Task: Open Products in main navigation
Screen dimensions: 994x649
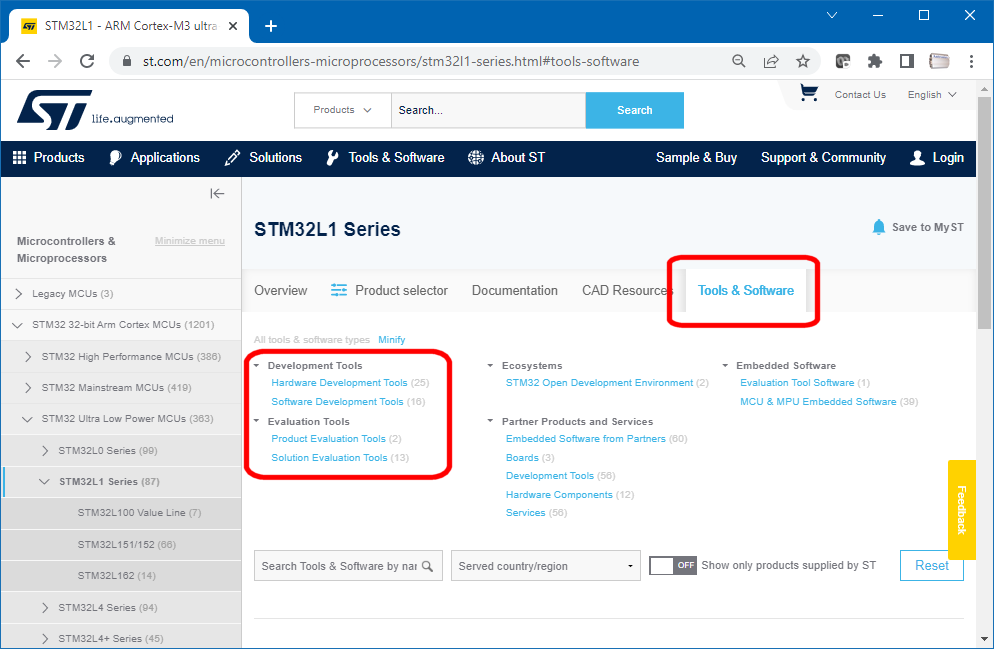Action: click(49, 158)
